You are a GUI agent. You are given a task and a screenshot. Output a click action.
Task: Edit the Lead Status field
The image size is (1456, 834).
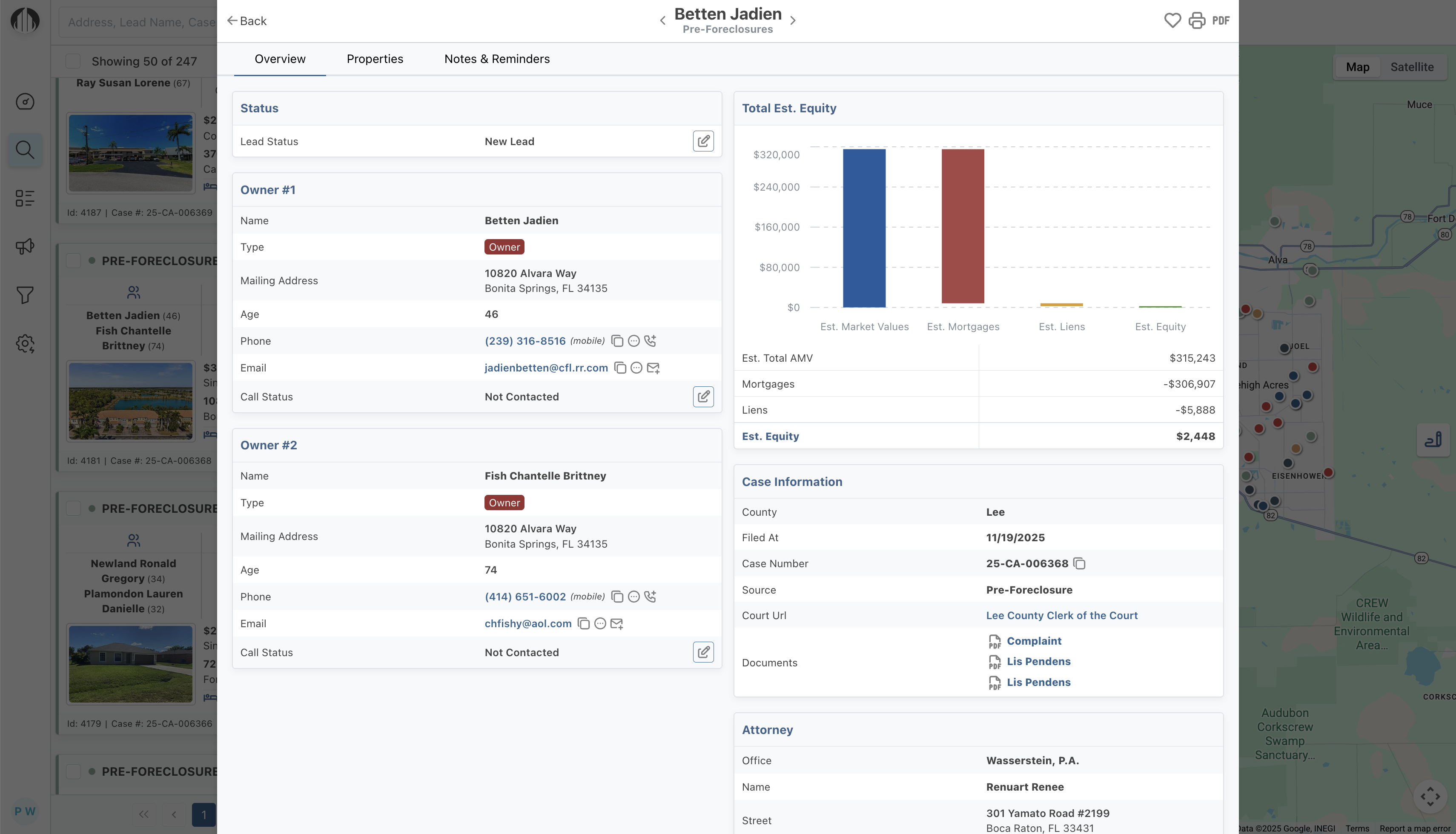(x=703, y=141)
